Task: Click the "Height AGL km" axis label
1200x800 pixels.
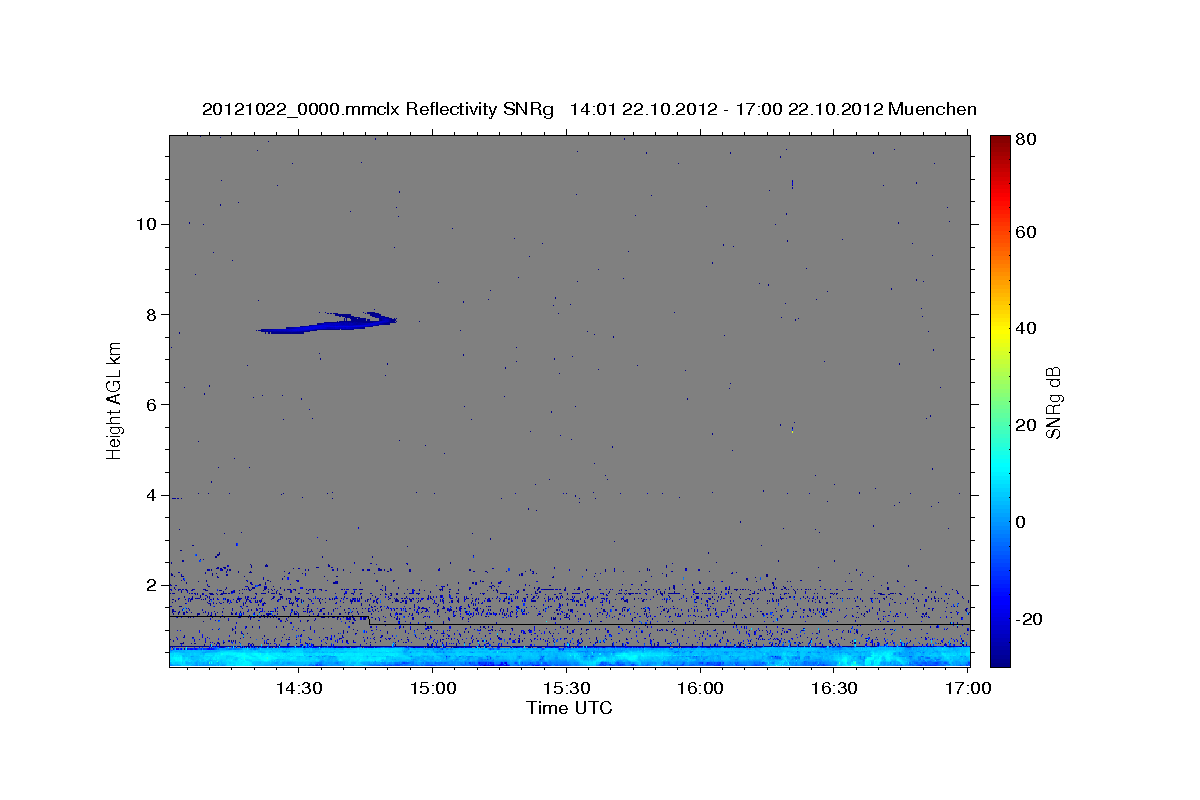Action: click(115, 401)
